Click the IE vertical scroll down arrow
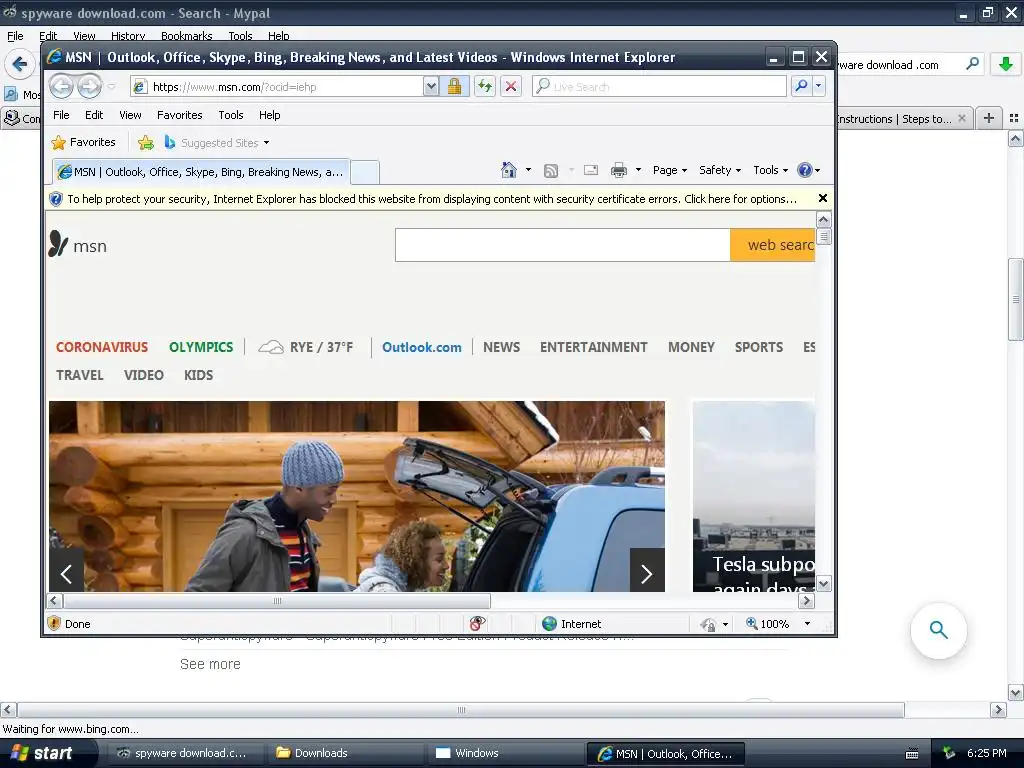The height and width of the screenshot is (768, 1024). click(824, 583)
